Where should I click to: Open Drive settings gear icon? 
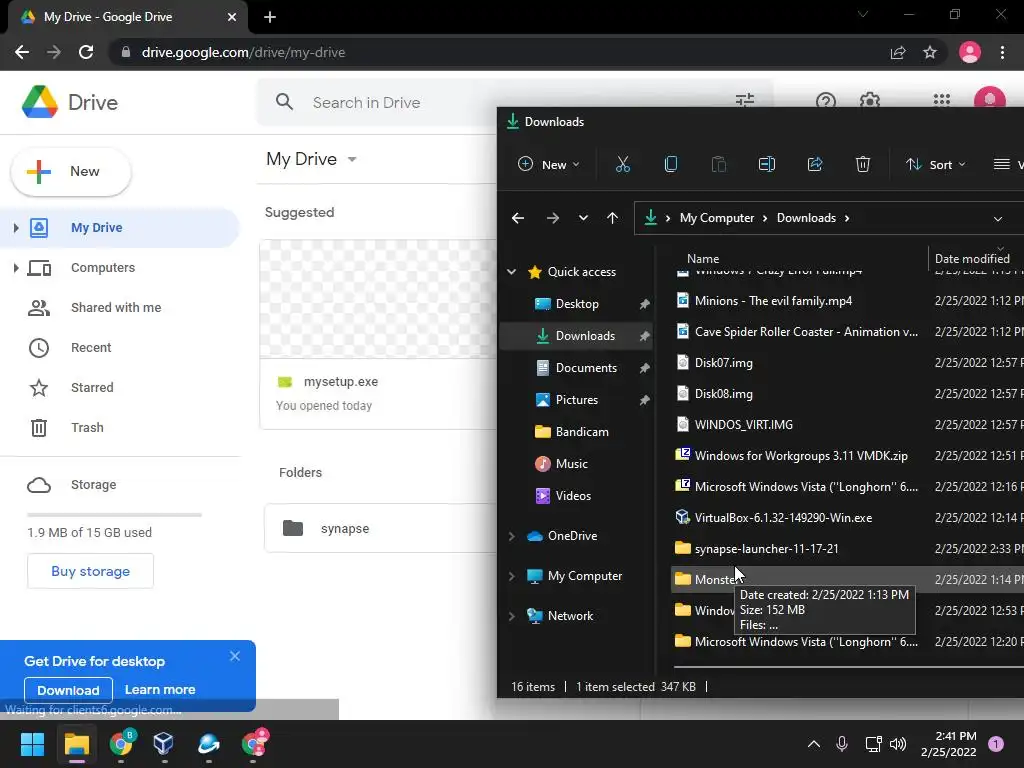click(869, 101)
